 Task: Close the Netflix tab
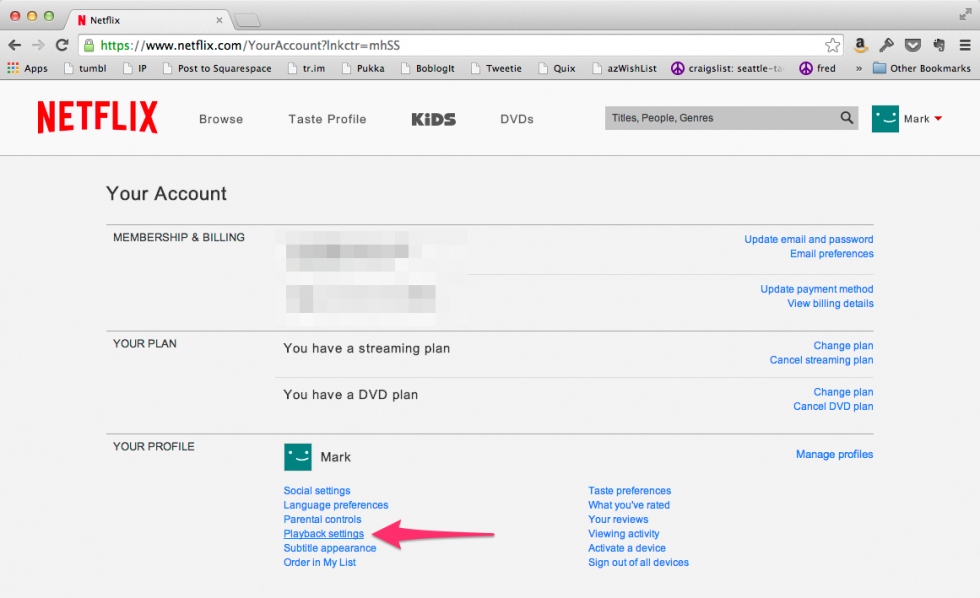click(219, 20)
